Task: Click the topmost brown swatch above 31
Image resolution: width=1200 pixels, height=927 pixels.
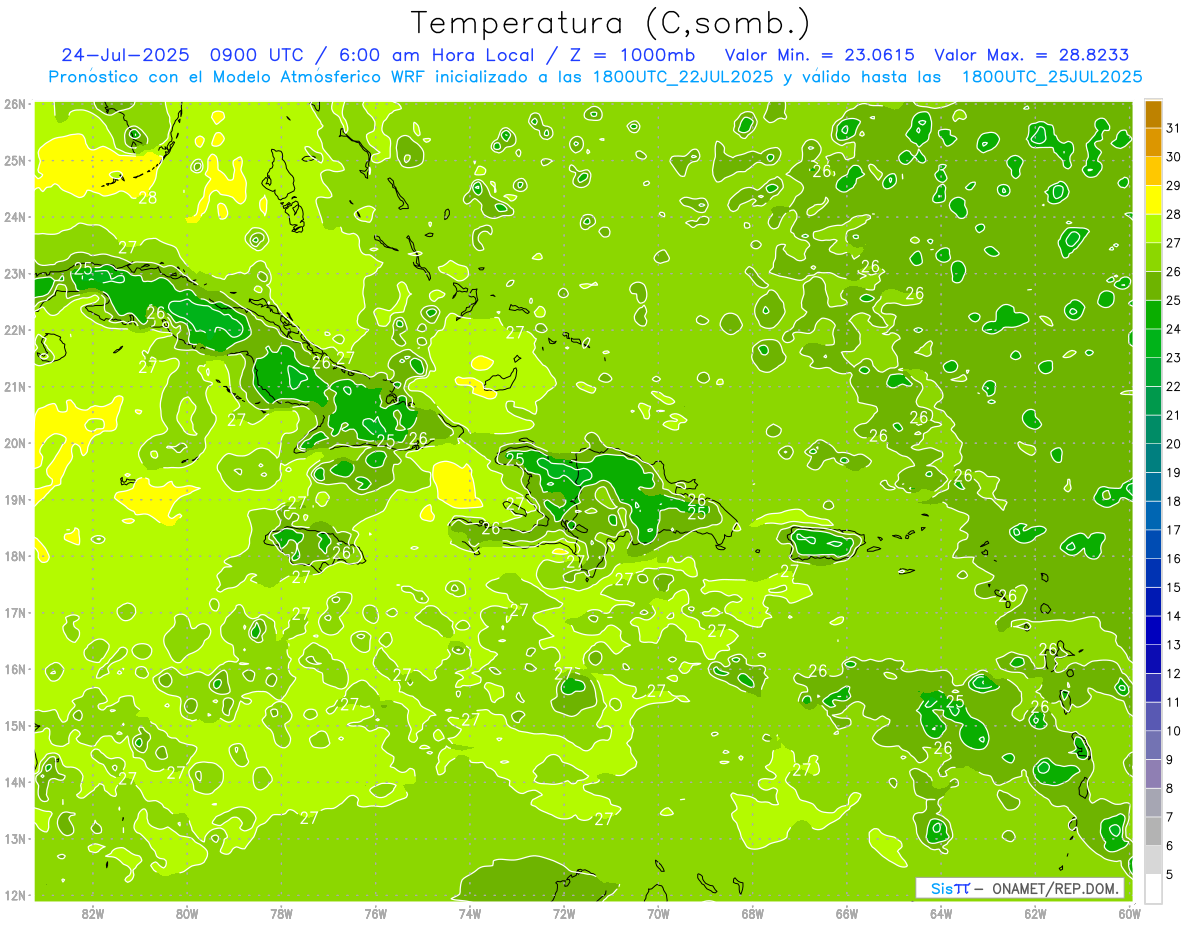Action: 1153,114
